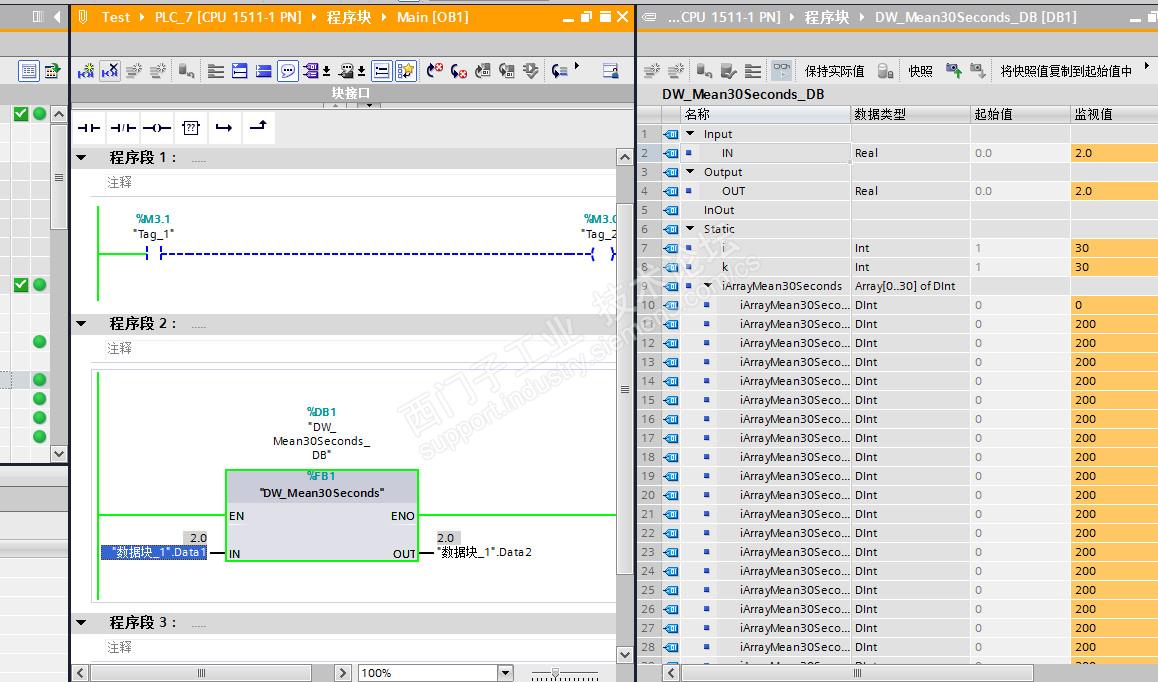Click reset start values icon in Main toolbar

click(186, 71)
